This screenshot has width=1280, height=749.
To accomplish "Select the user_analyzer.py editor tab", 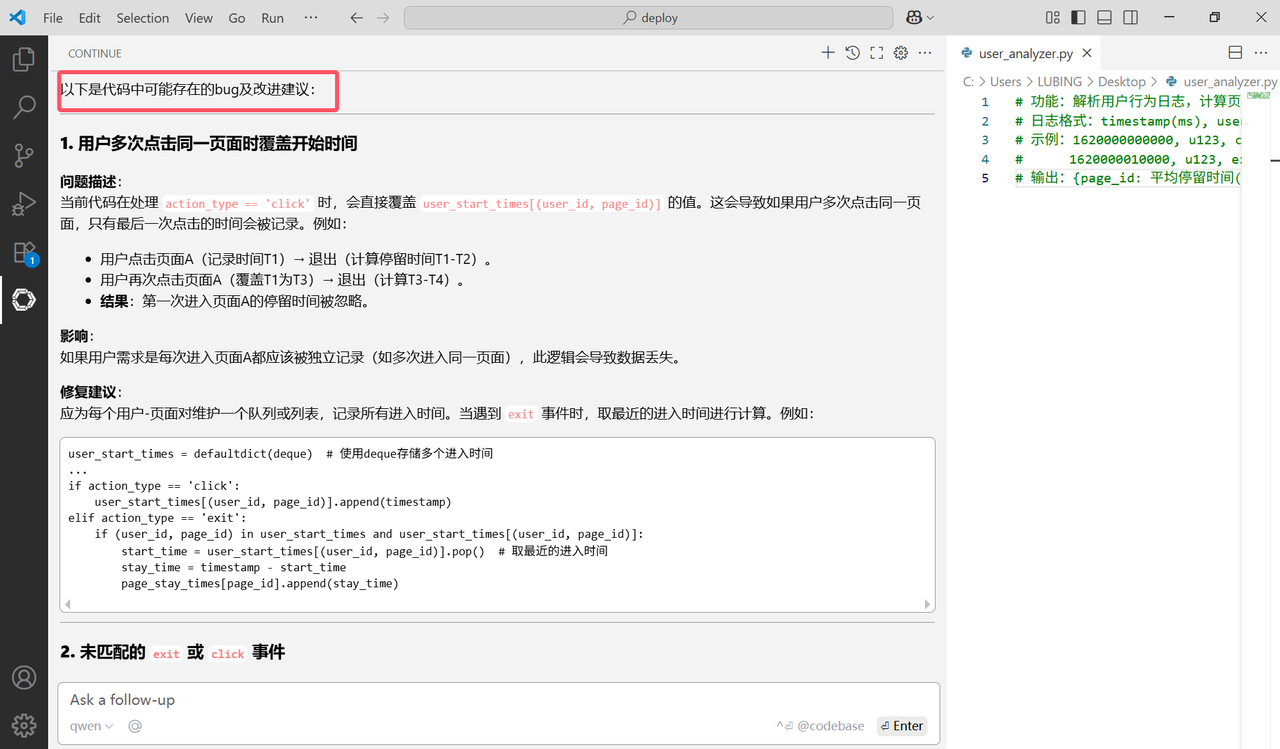I will tap(1024, 54).
